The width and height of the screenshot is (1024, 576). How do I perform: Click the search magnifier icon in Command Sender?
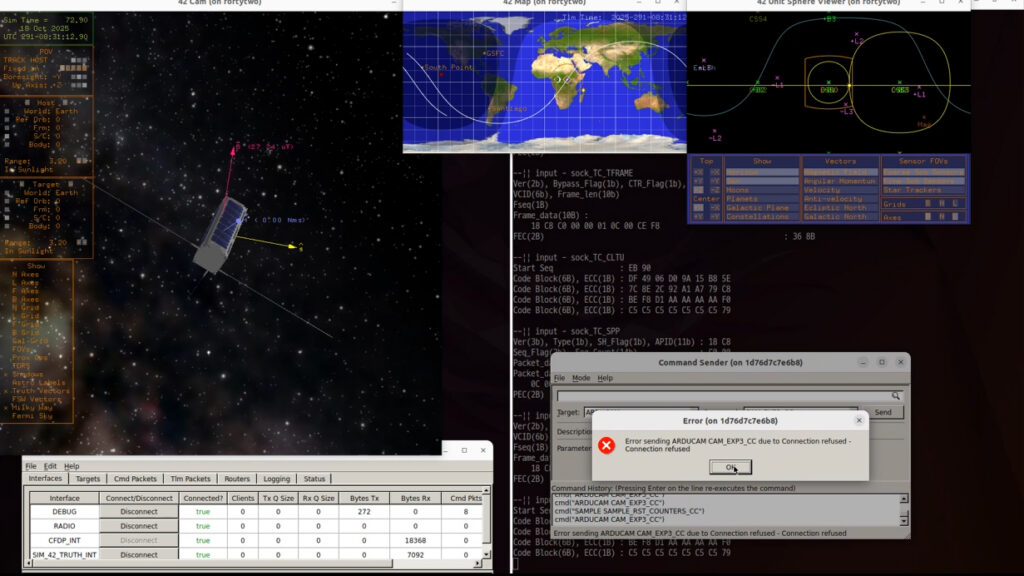(895, 396)
